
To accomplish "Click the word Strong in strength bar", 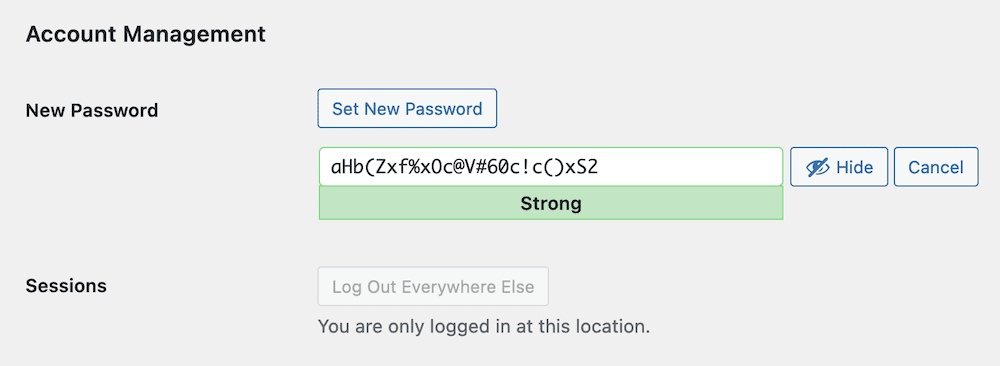I will [x=551, y=203].
